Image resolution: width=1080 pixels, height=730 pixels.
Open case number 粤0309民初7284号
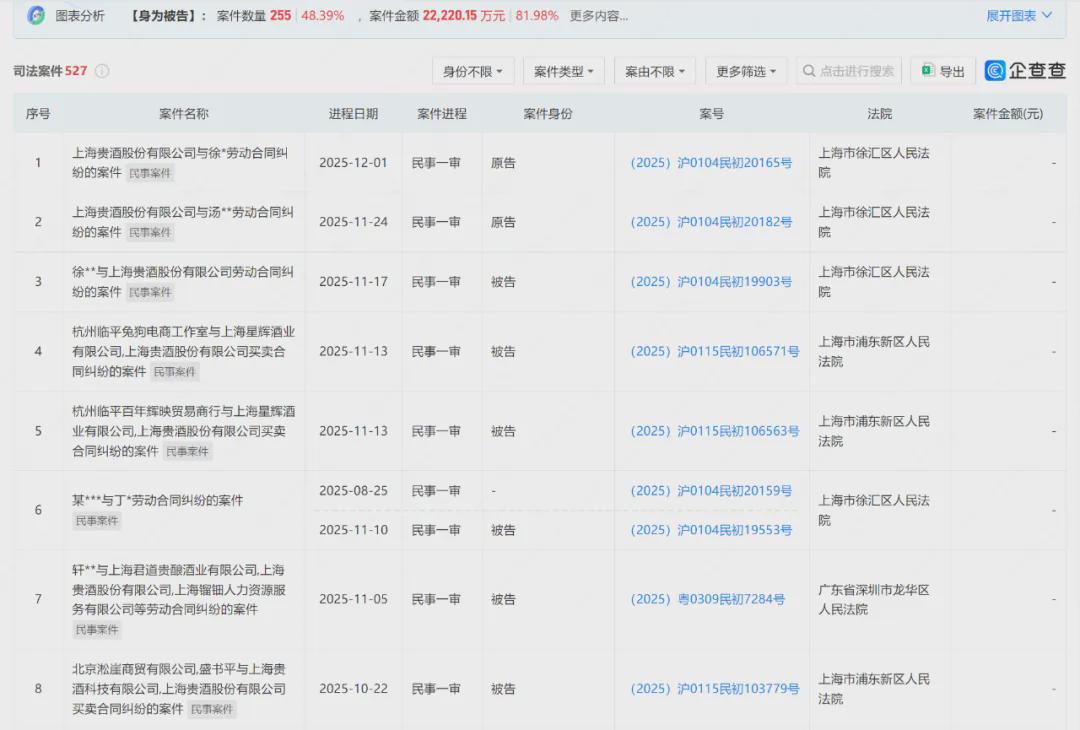(x=707, y=599)
